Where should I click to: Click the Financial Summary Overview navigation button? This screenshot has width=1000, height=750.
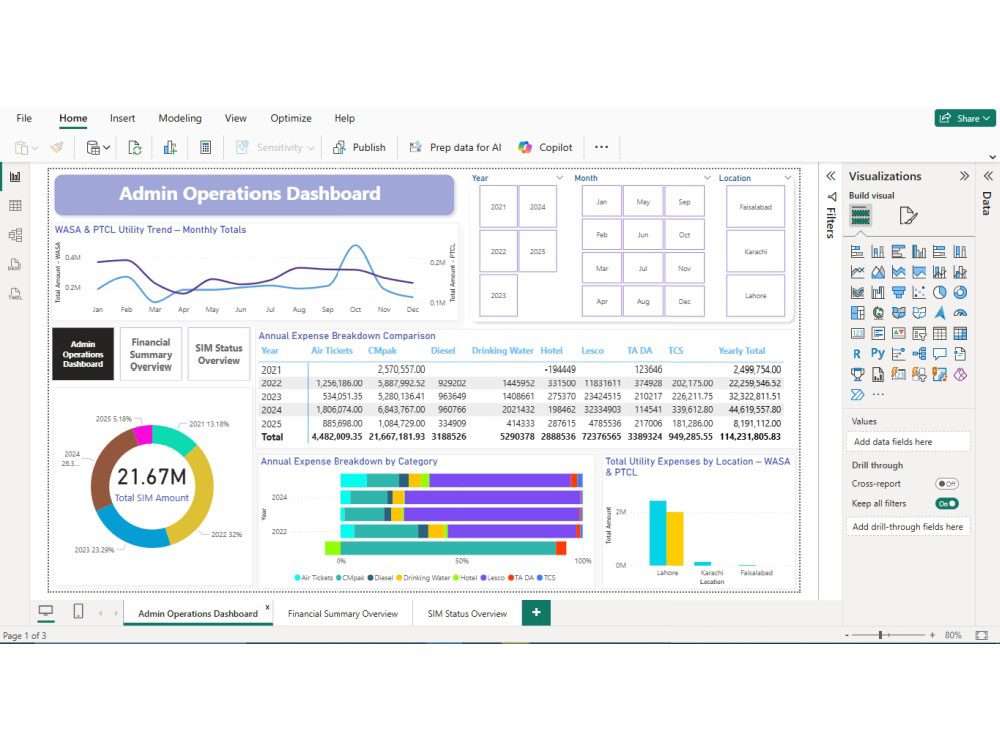tap(151, 354)
